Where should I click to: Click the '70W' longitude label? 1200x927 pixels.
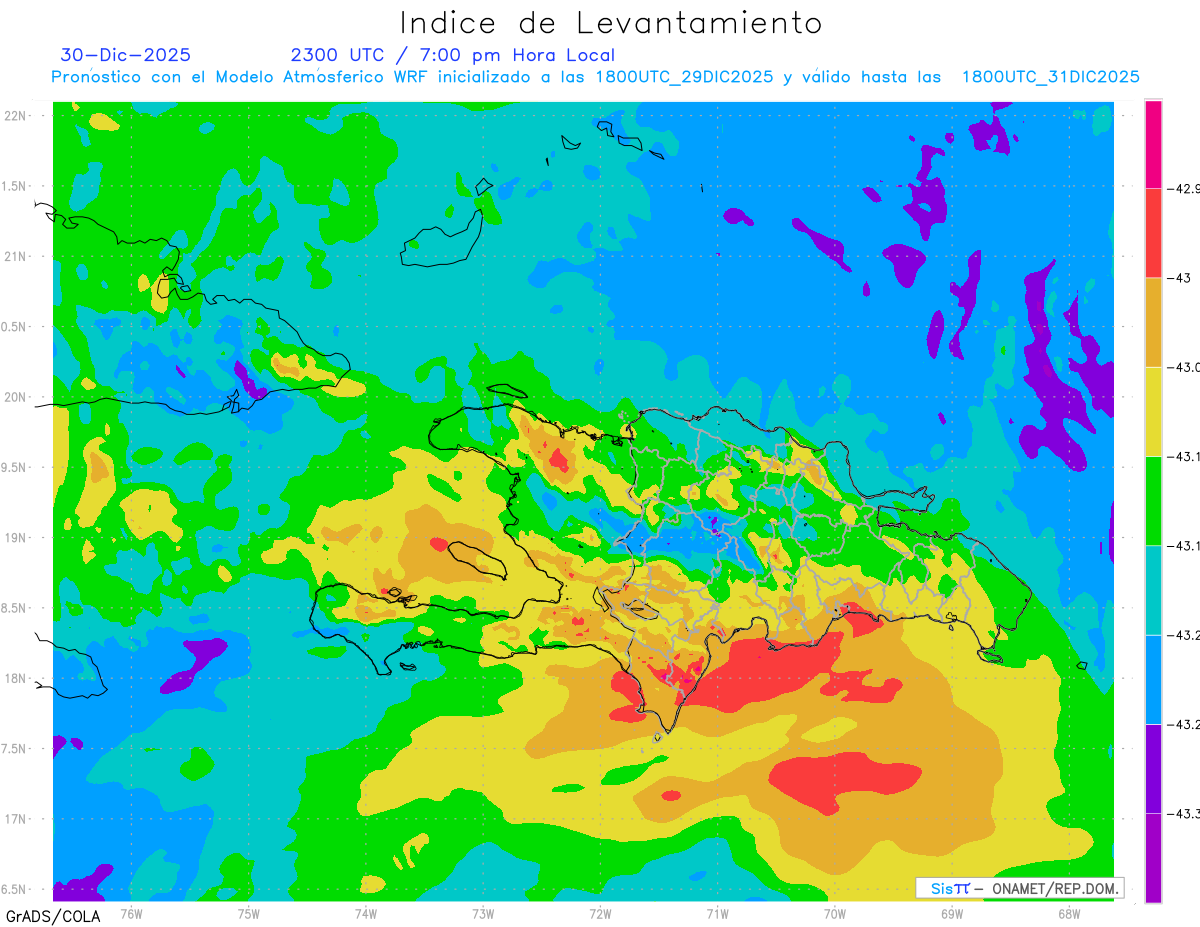(x=835, y=913)
